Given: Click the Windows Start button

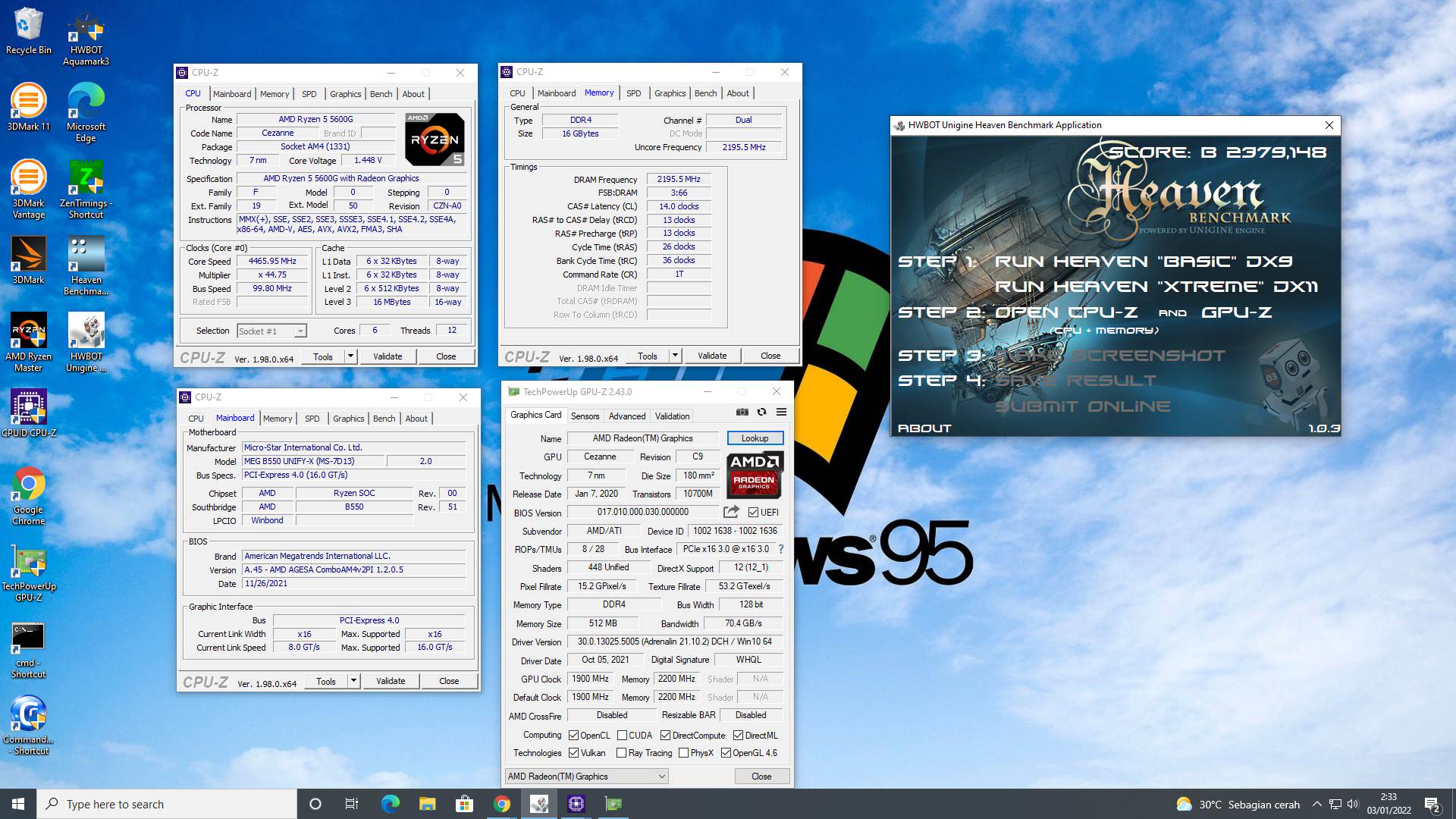Looking at the screenshot, I should point(18,804).
